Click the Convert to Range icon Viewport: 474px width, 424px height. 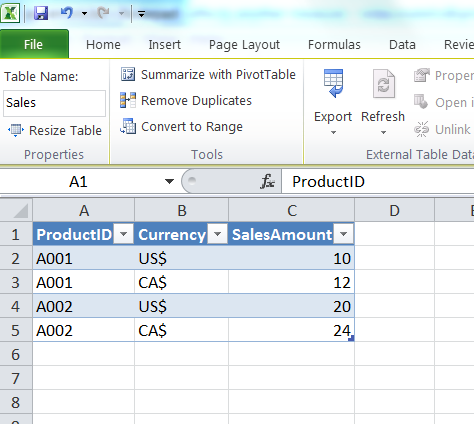(128, 126)
